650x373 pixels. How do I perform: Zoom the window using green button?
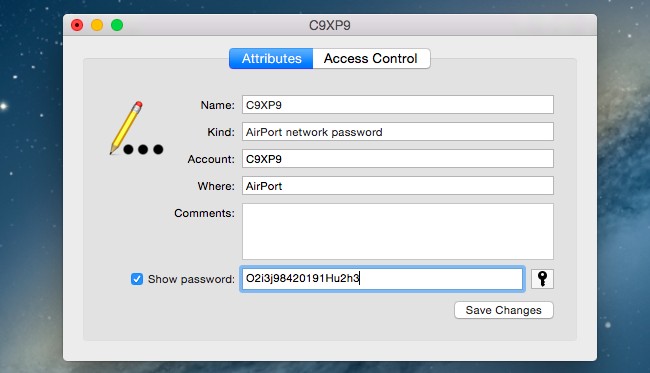(117, 25)
